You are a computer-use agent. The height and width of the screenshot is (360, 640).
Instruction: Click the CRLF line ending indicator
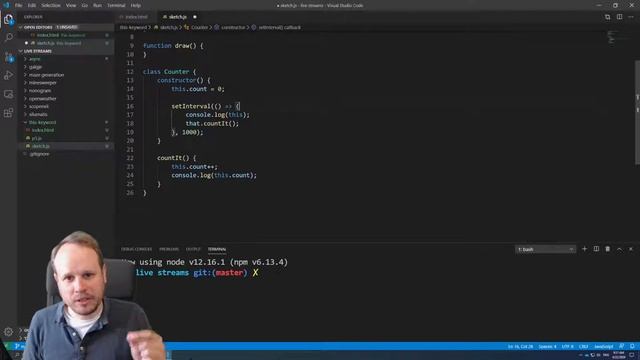point(583,347)
